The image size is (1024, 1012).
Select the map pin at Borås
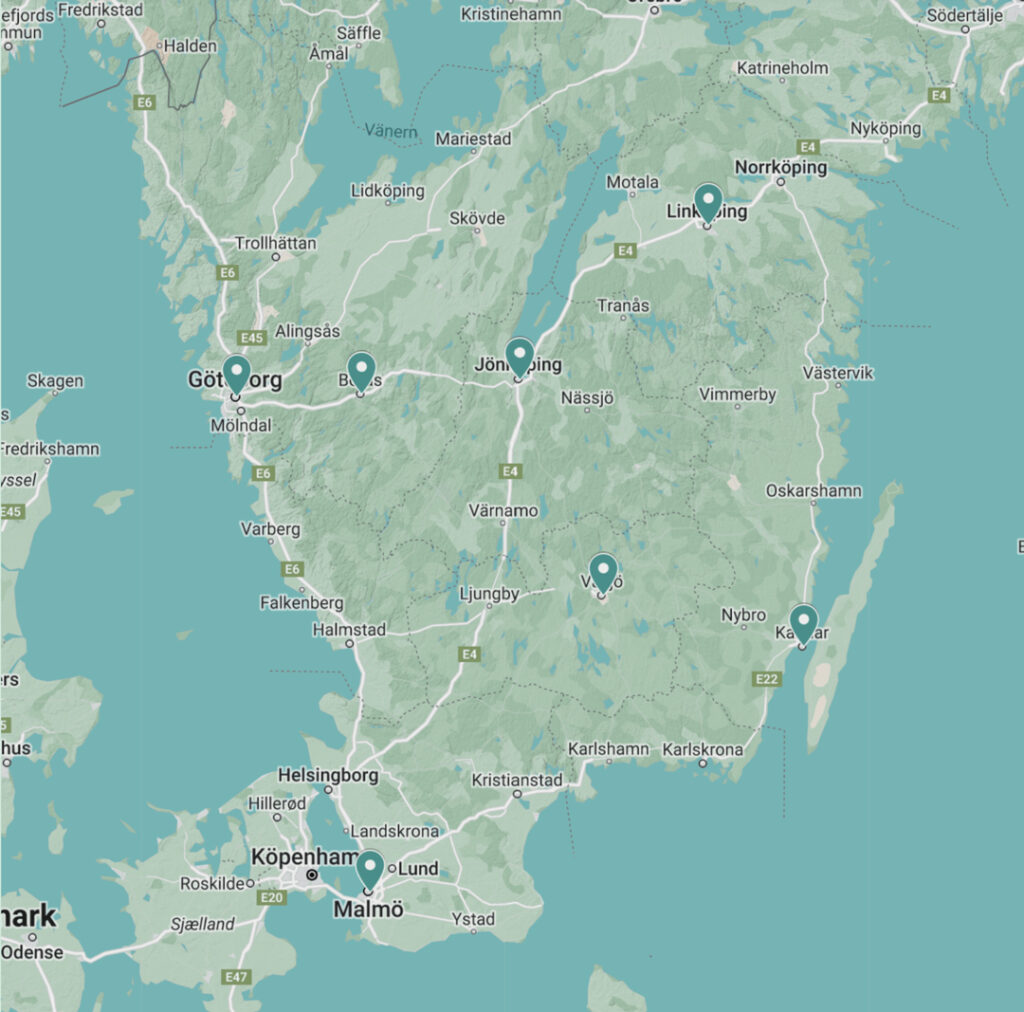point(360,370)
